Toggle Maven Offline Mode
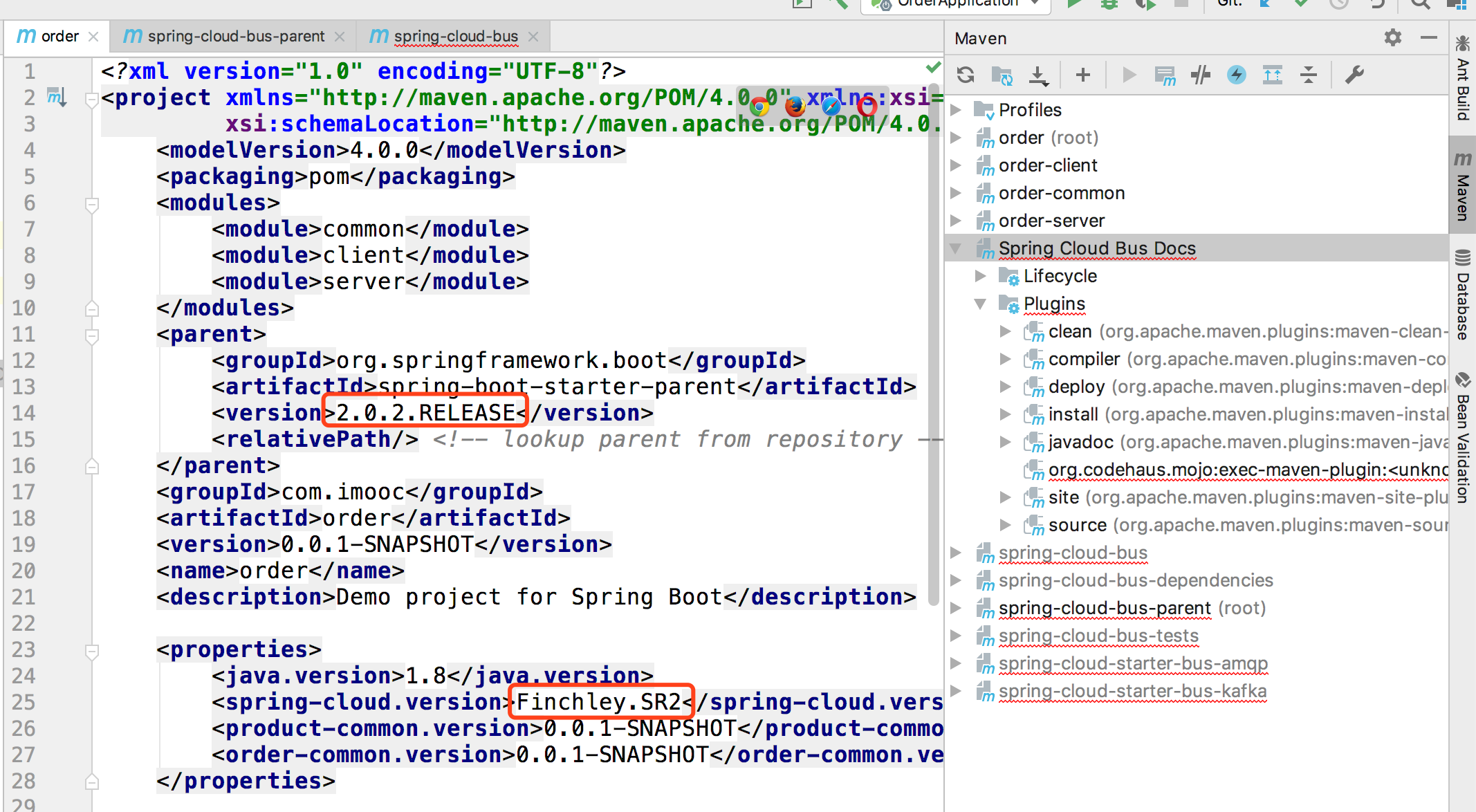The image size is (1476, 812). [x=1201, y=75]
